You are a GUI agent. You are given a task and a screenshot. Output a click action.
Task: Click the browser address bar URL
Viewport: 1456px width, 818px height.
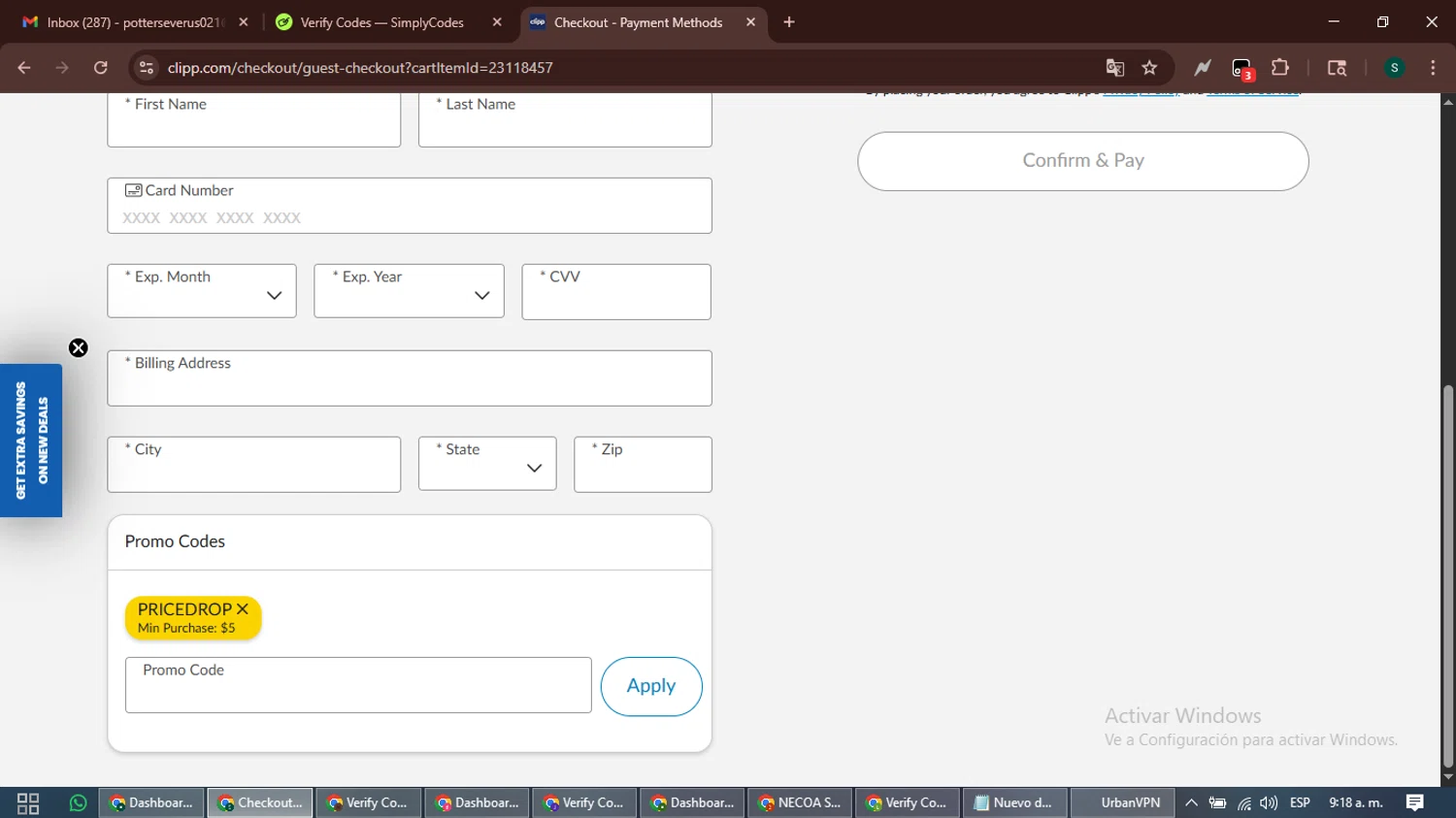[x=360, y=68]
